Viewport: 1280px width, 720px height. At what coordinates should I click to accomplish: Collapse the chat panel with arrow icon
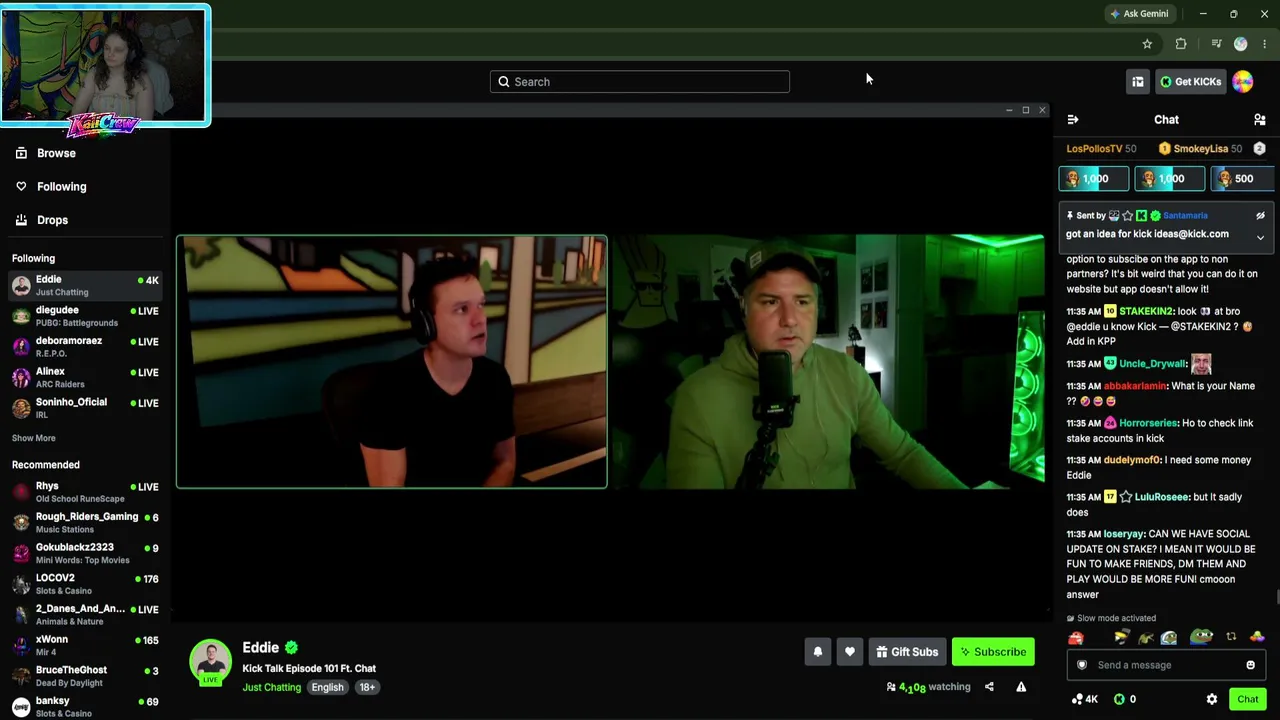tap(1073, 120)
